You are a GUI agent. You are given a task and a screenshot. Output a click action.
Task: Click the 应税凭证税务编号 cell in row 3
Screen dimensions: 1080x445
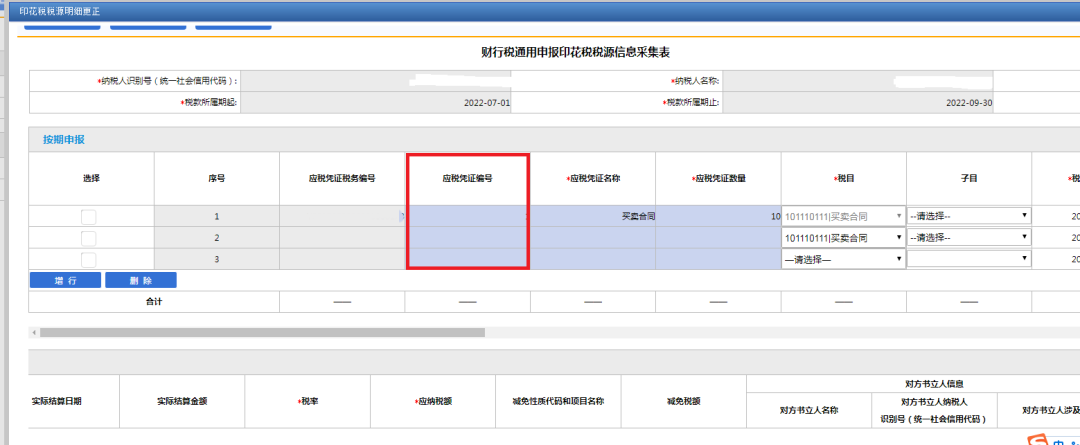coord(342,259)
